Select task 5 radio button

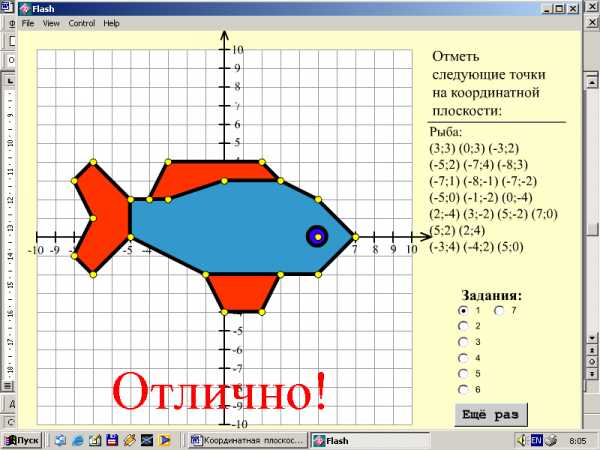point(462,374)
